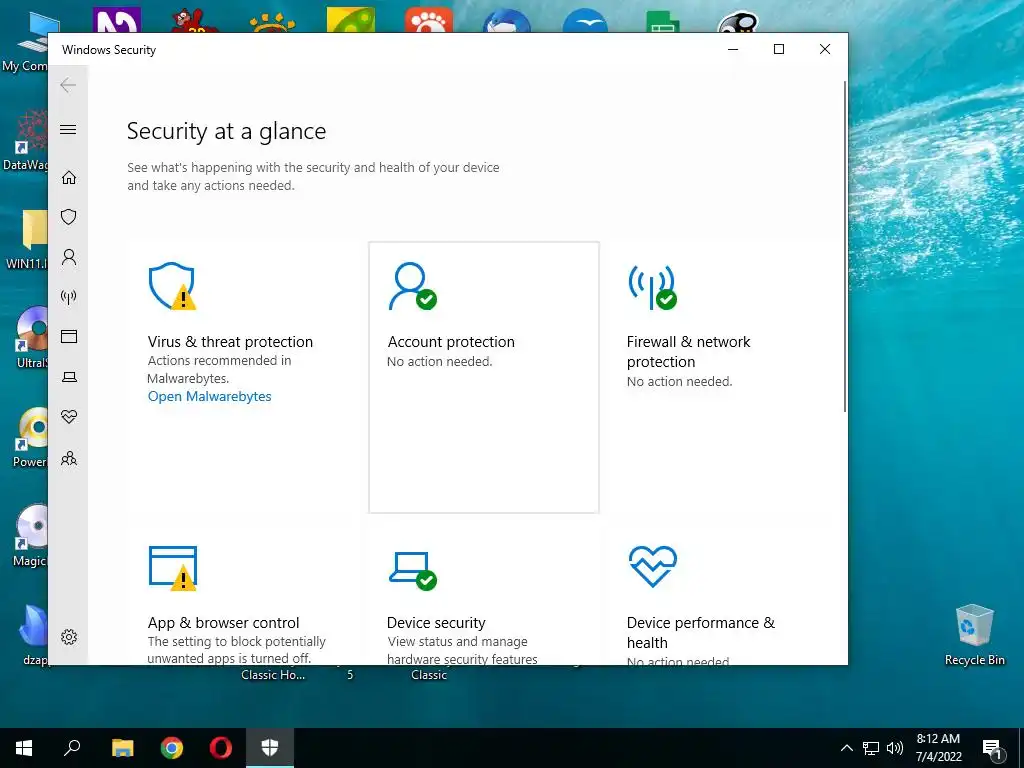Viewport: 1024px width, 768px height.
Task: Open Account protection heading
Action: [451, 342]
